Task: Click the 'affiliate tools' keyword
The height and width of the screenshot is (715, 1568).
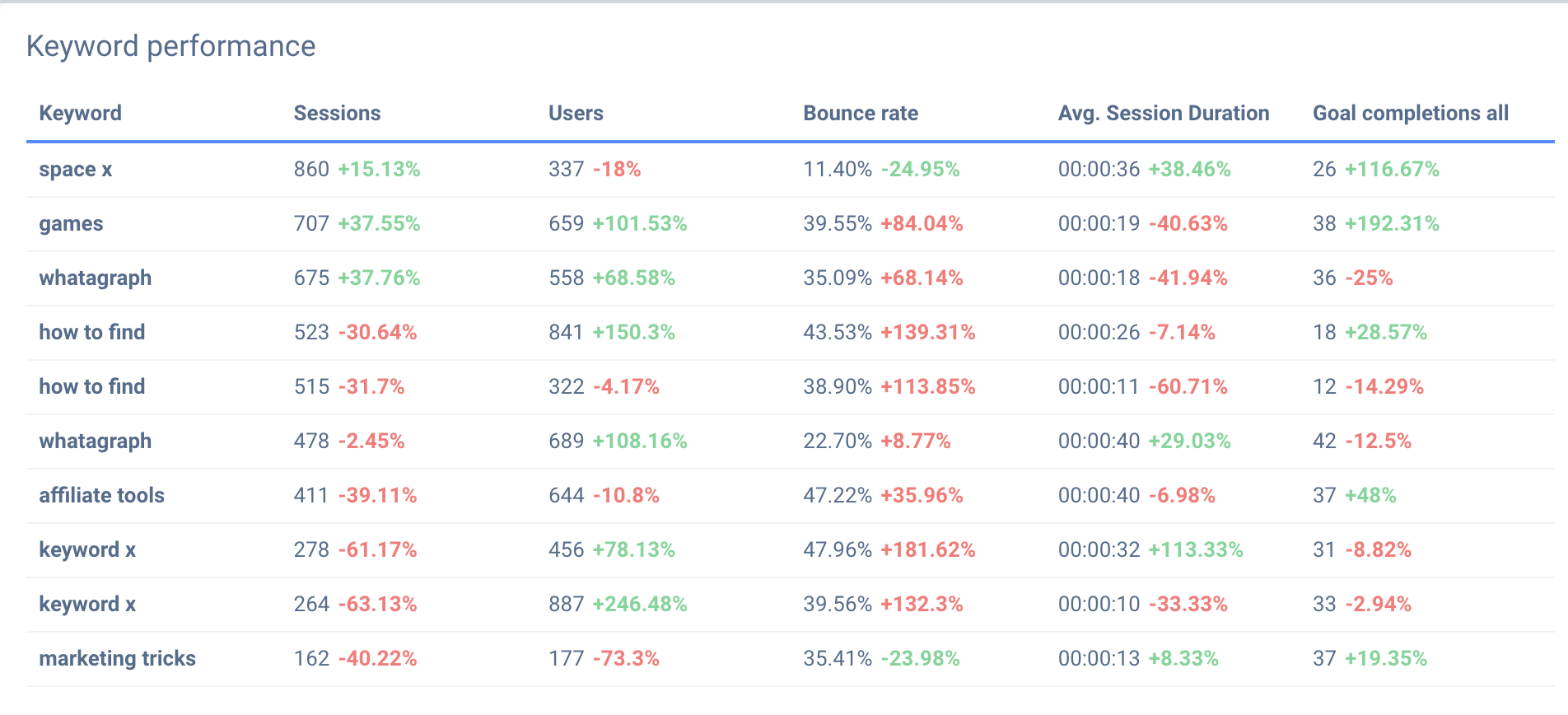Action: click(101, 495)
